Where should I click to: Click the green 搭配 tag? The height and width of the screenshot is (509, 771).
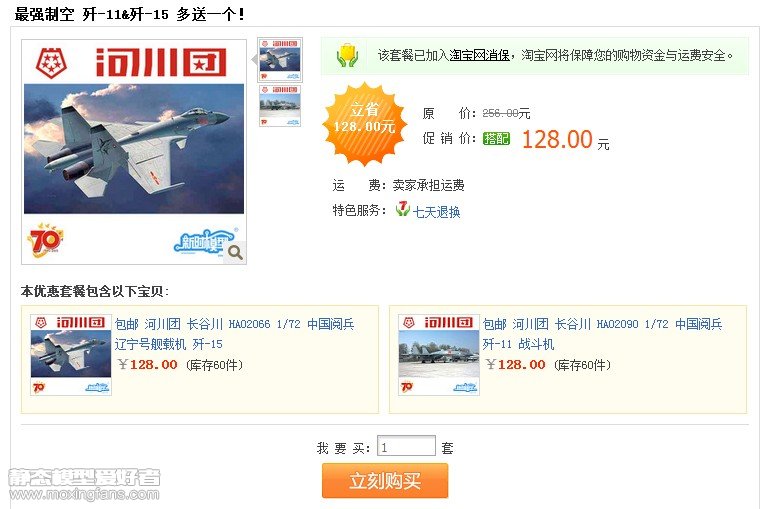(496, 139)
